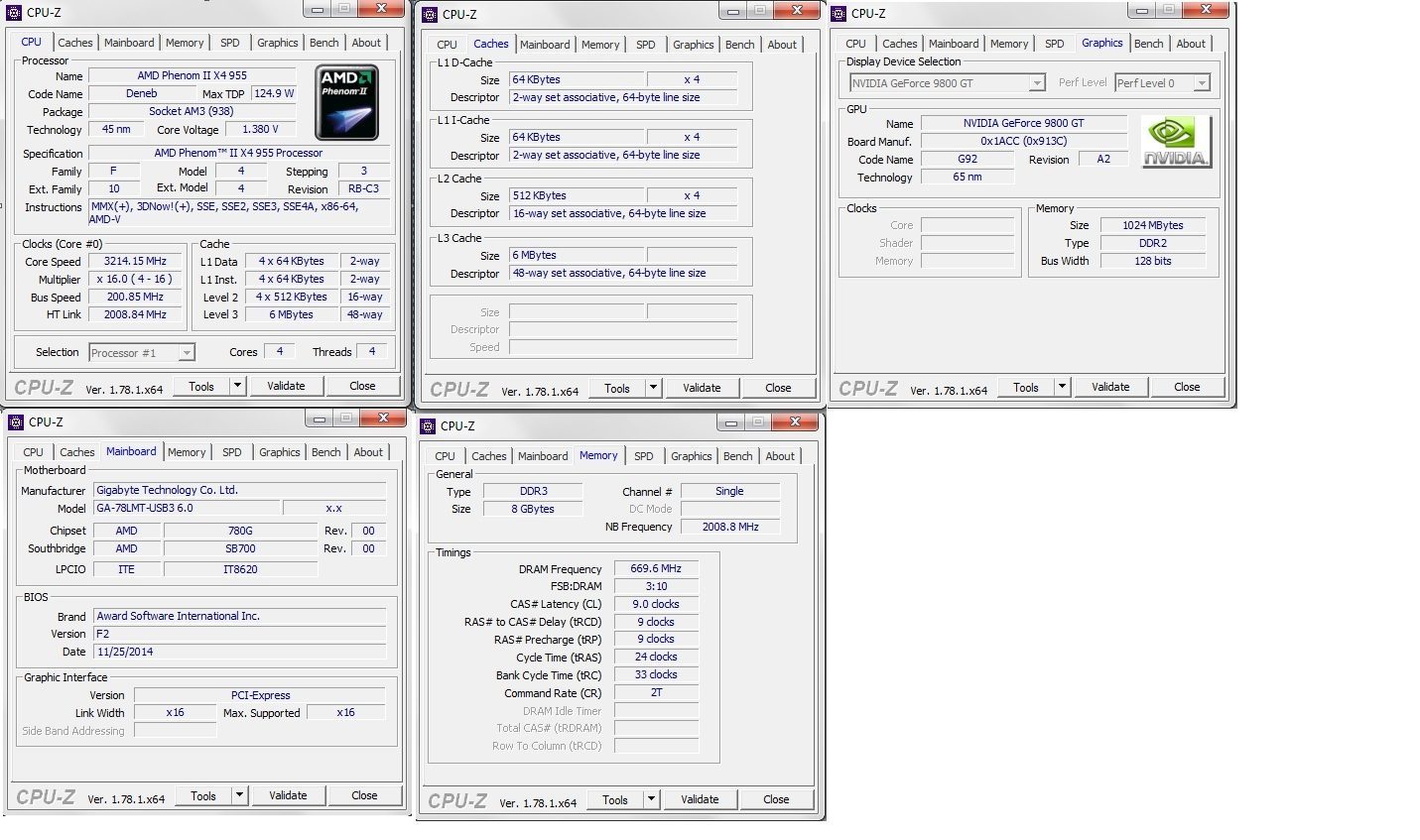Click Manufacturer Gigabyte Technology Co. Ltd.
This screenshot has width=1420, height=840.
click(x=239, y=490)
